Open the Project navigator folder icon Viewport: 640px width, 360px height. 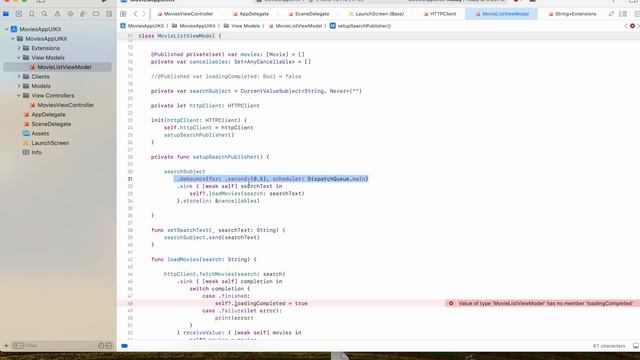(x=6, y=14)
